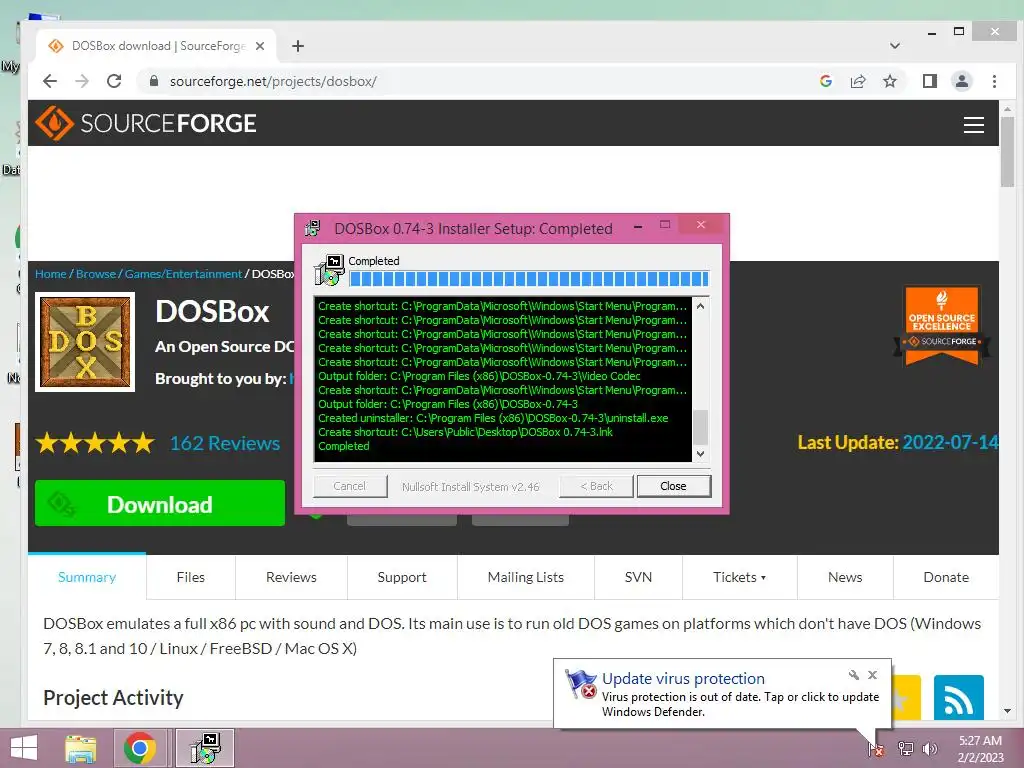Click the SourceForge logo in the header
This screenshot has width=1024, height=768.
[146, 123]
